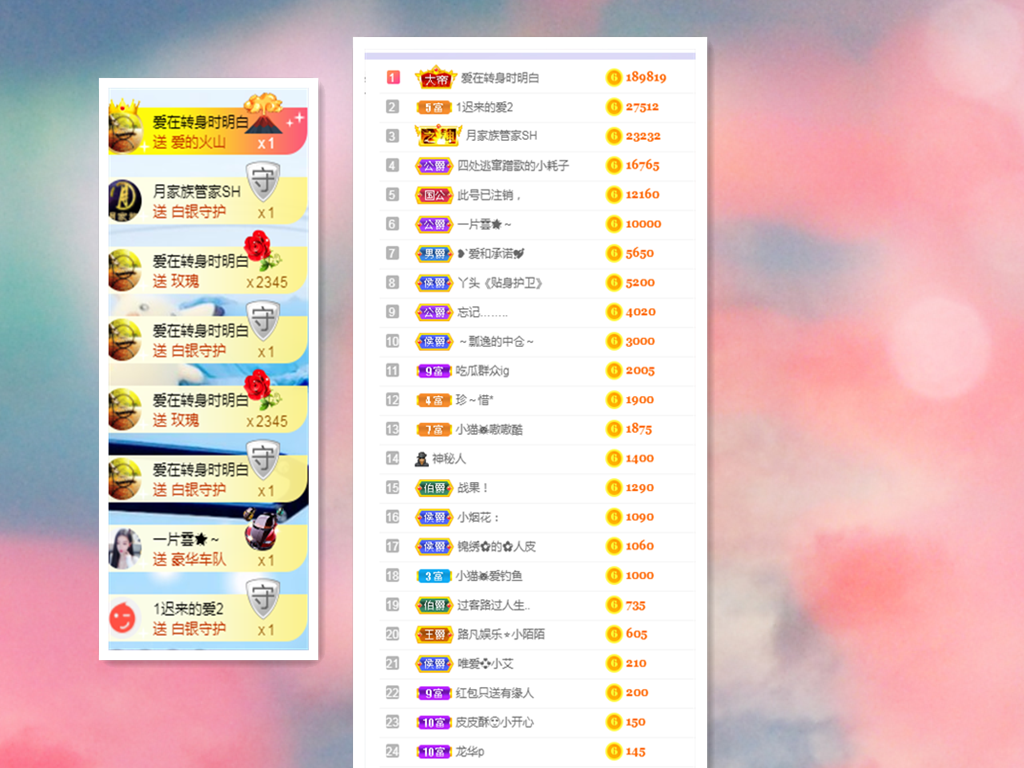Click the mystery figure icon beside 神秘人
This screenshot has height=768, width=1024.
422,458
